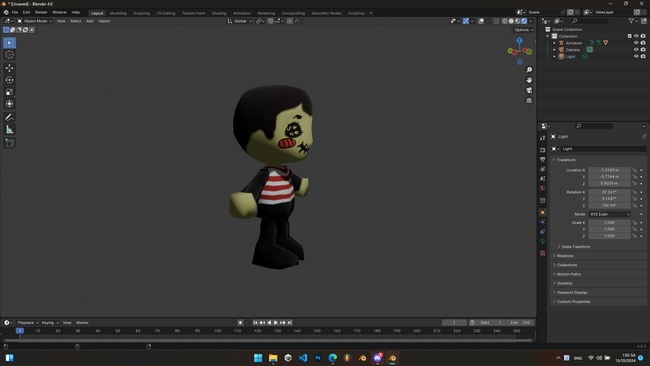
Task: Click timeline Marker menu
Action: [x=82, y=322]
